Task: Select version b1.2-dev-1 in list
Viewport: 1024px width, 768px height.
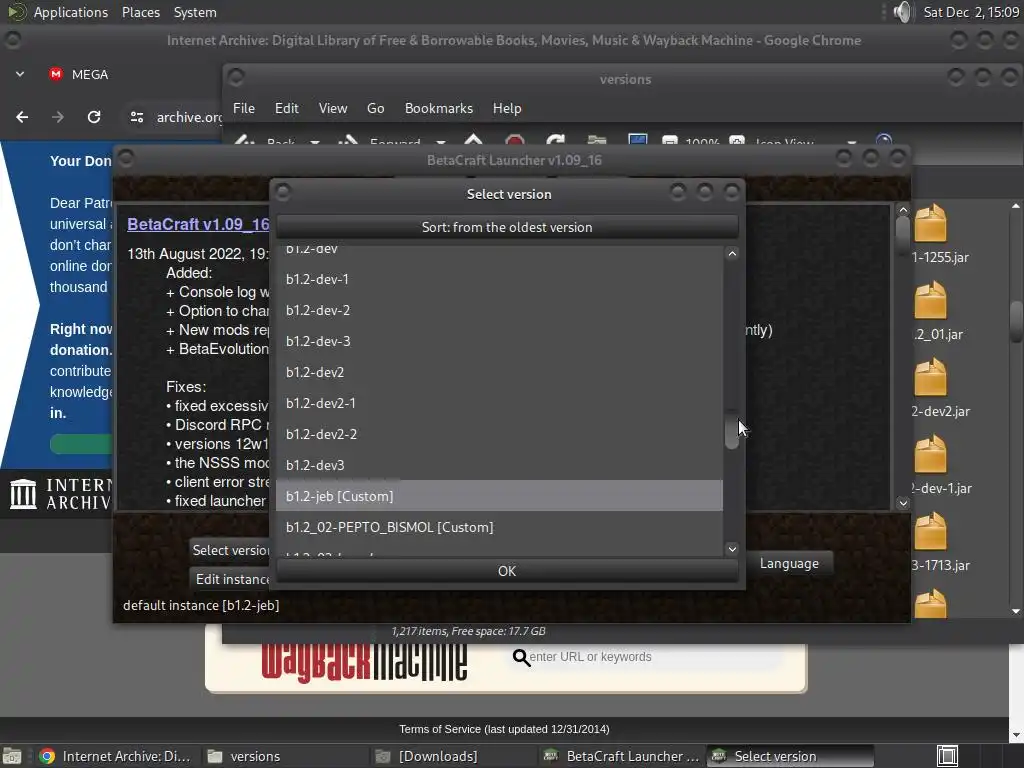Action: (x=499, y=279)
